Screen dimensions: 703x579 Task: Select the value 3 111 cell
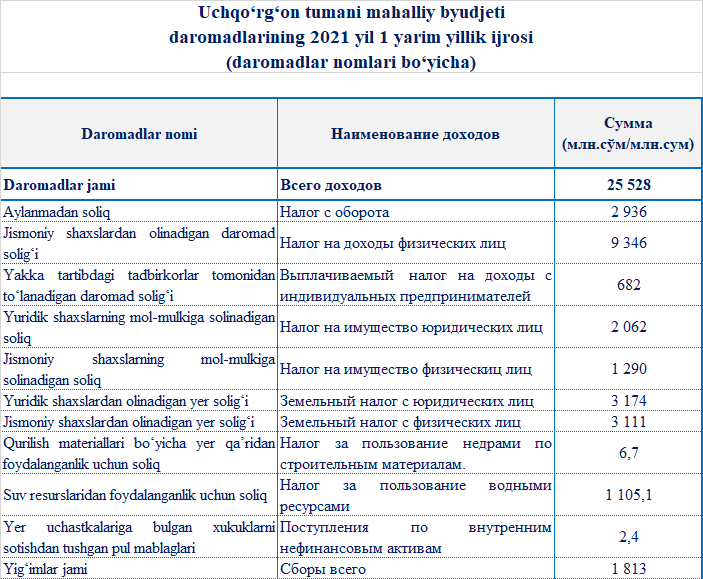pyautogui.click(x=628, y=421)
